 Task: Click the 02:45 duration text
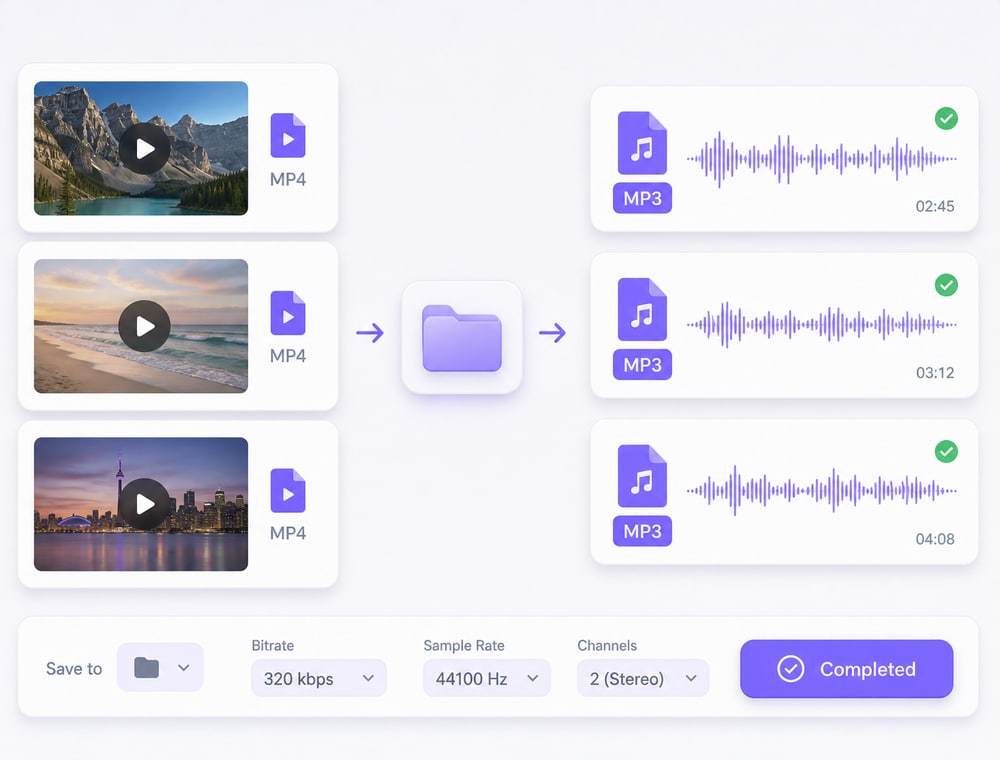935,206
